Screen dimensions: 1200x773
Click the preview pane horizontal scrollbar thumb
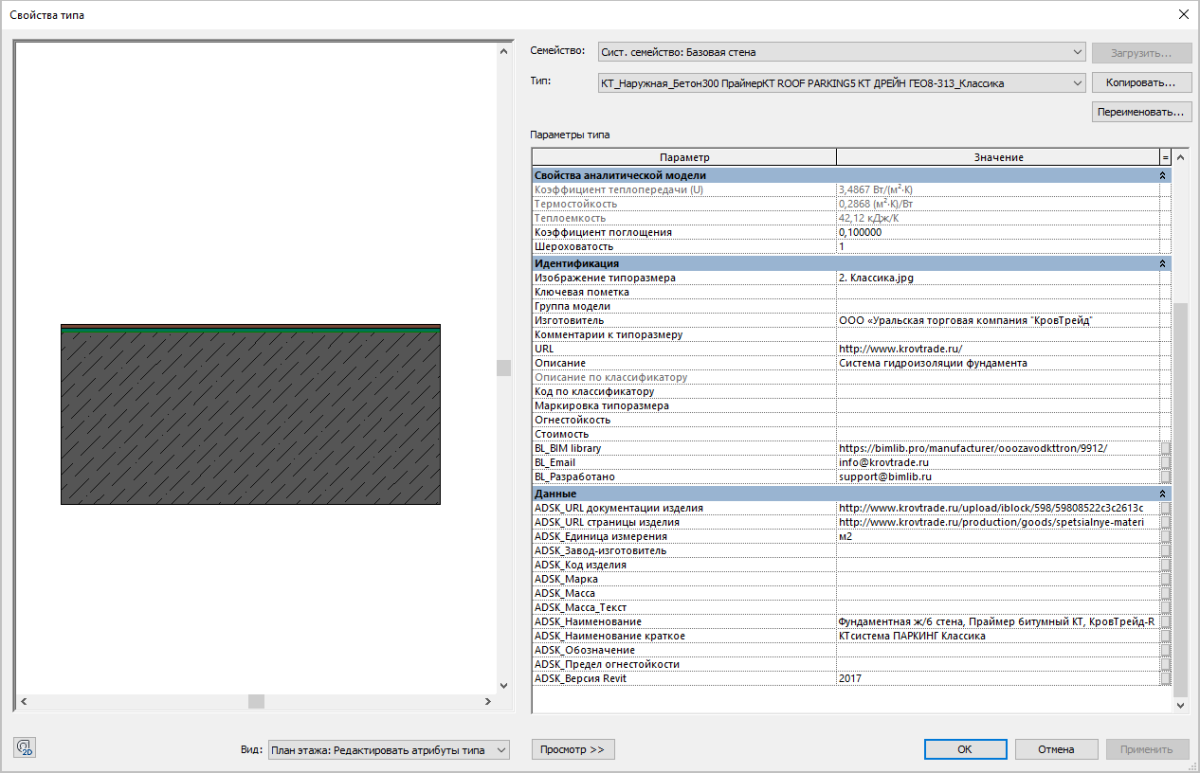point(256,702)
